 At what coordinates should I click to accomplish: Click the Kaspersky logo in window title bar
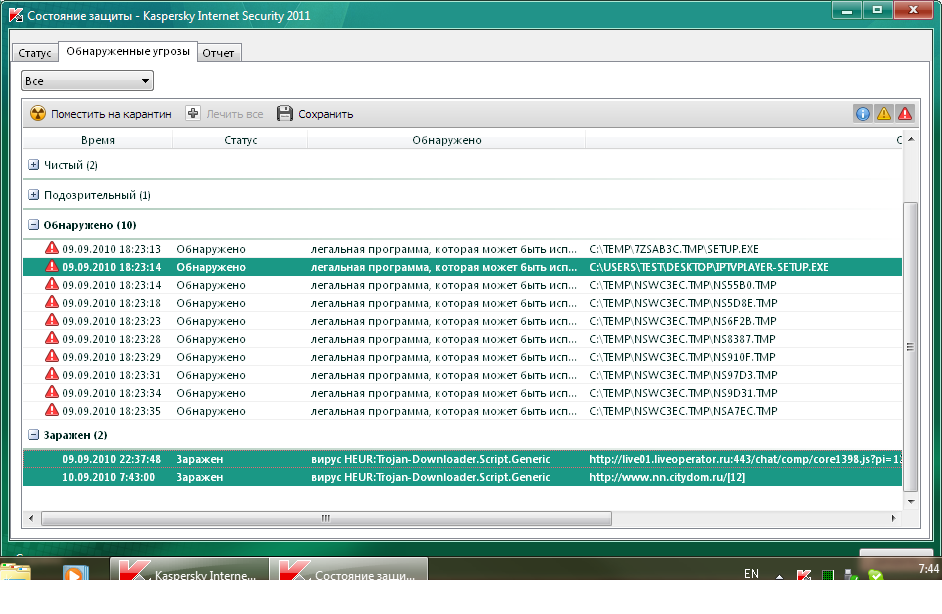point(14,16)
